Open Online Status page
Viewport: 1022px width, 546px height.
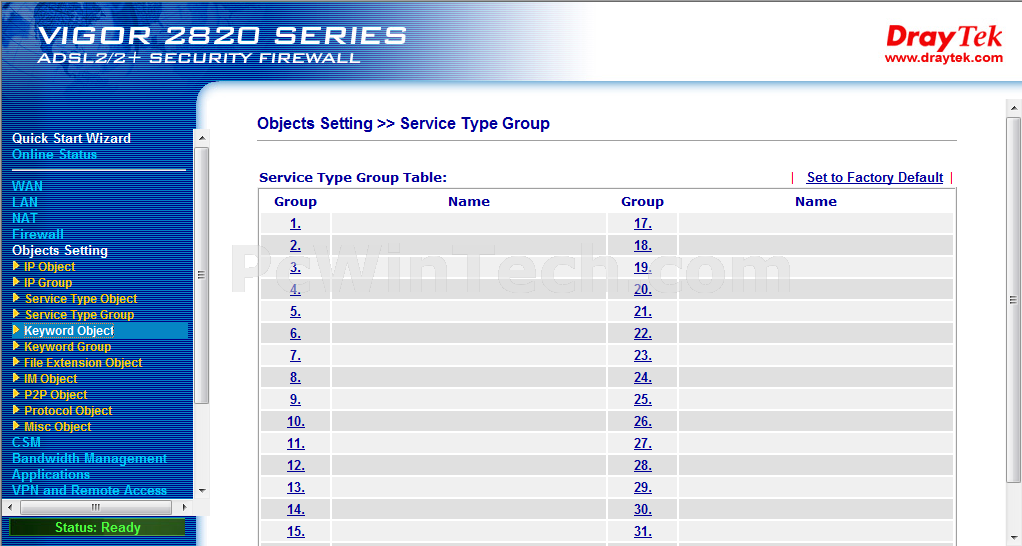(54, 154)
